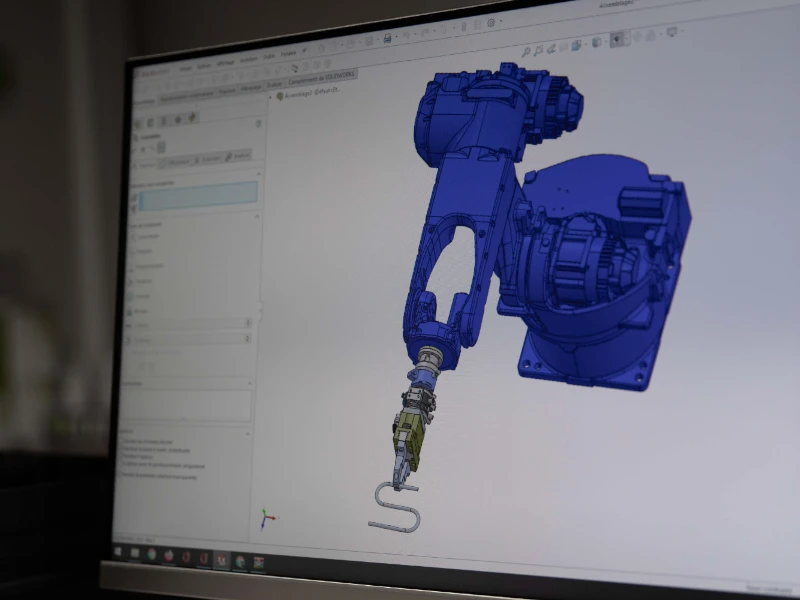Switch to Compléments de SOLIDWORKS tab

[x=320, y=79]
